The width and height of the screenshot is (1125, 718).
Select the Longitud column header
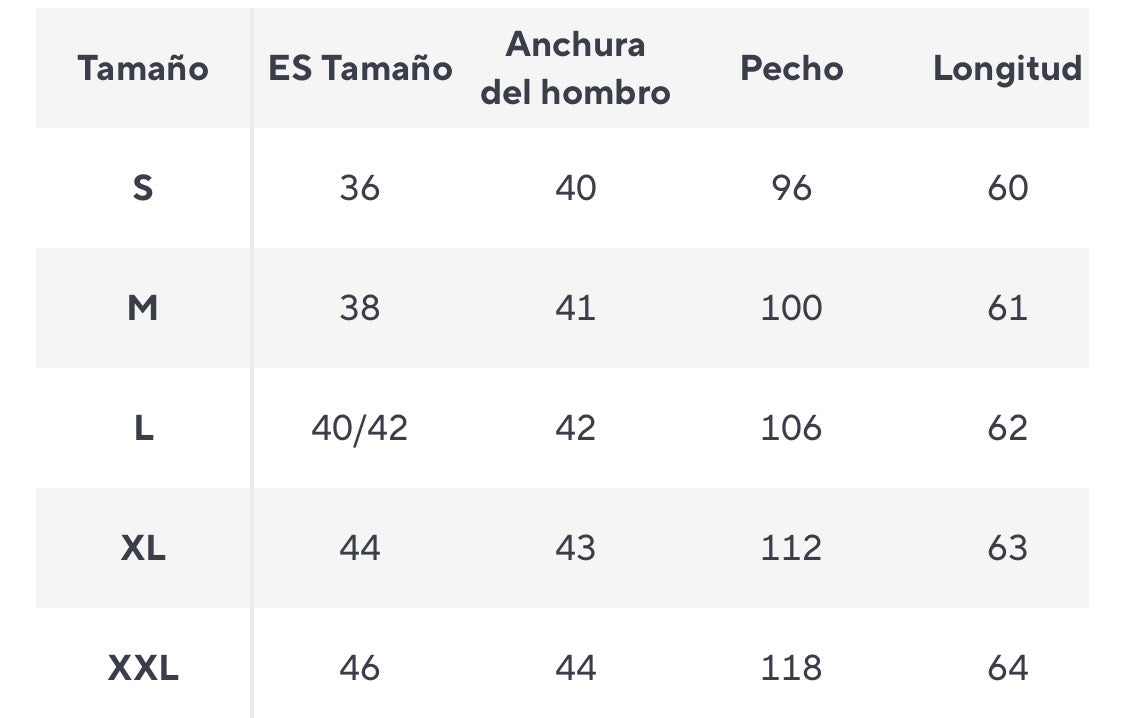point(1007,68)
